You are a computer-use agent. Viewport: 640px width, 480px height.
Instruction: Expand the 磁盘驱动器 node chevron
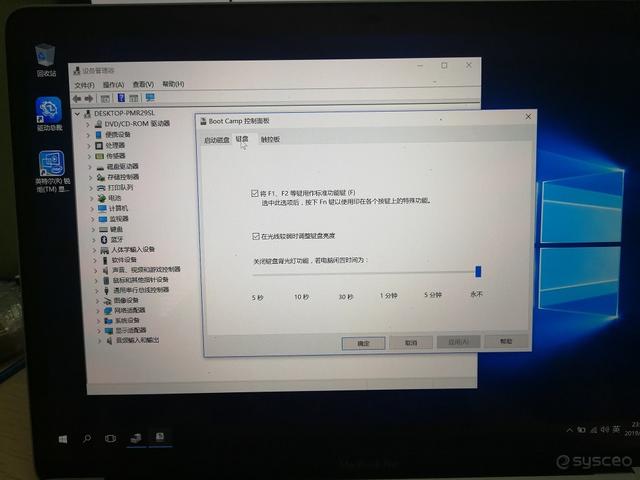[x=90, y=167]
